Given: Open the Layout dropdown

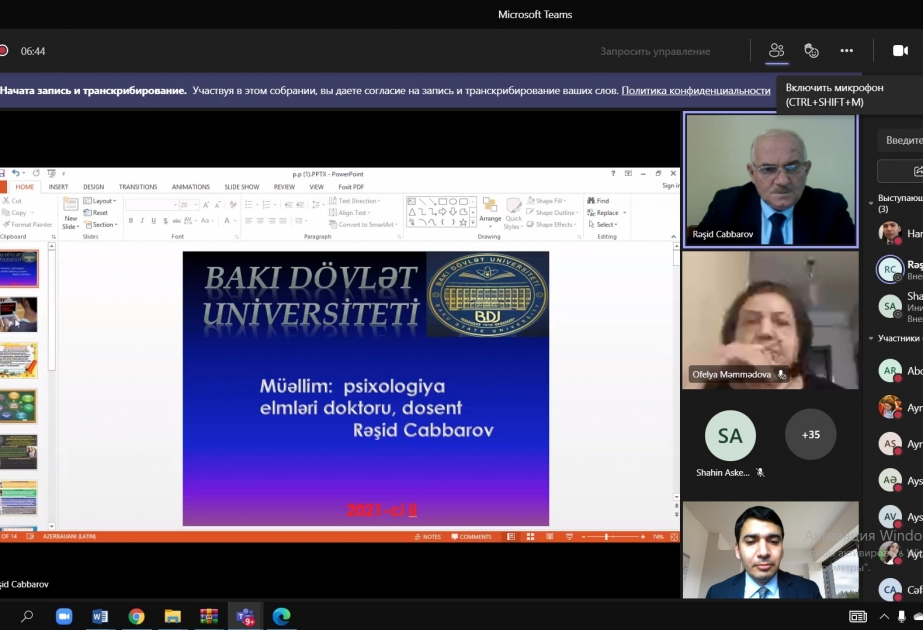Looking at the screenshot, I should (100, 201).
